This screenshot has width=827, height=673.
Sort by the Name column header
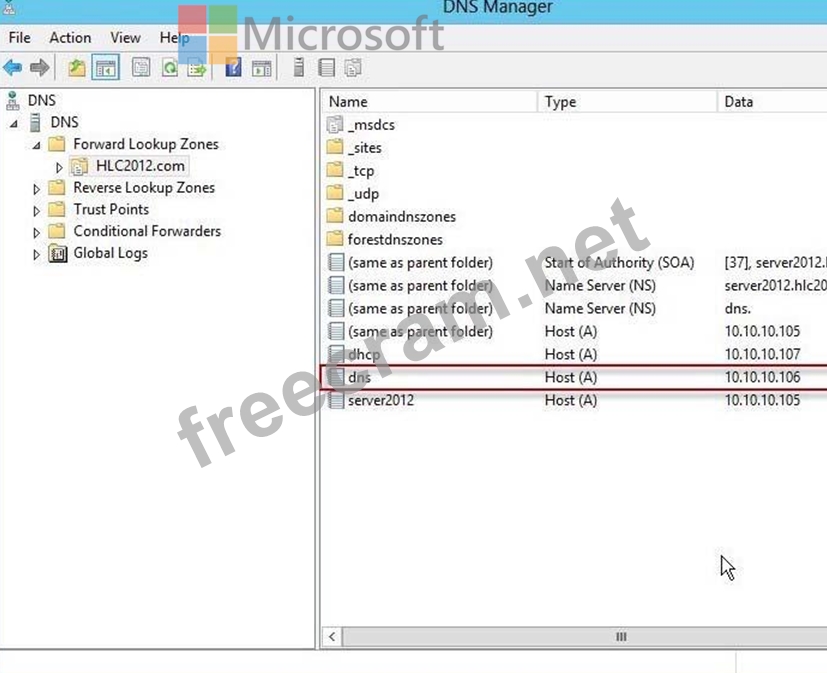(429, 102)
